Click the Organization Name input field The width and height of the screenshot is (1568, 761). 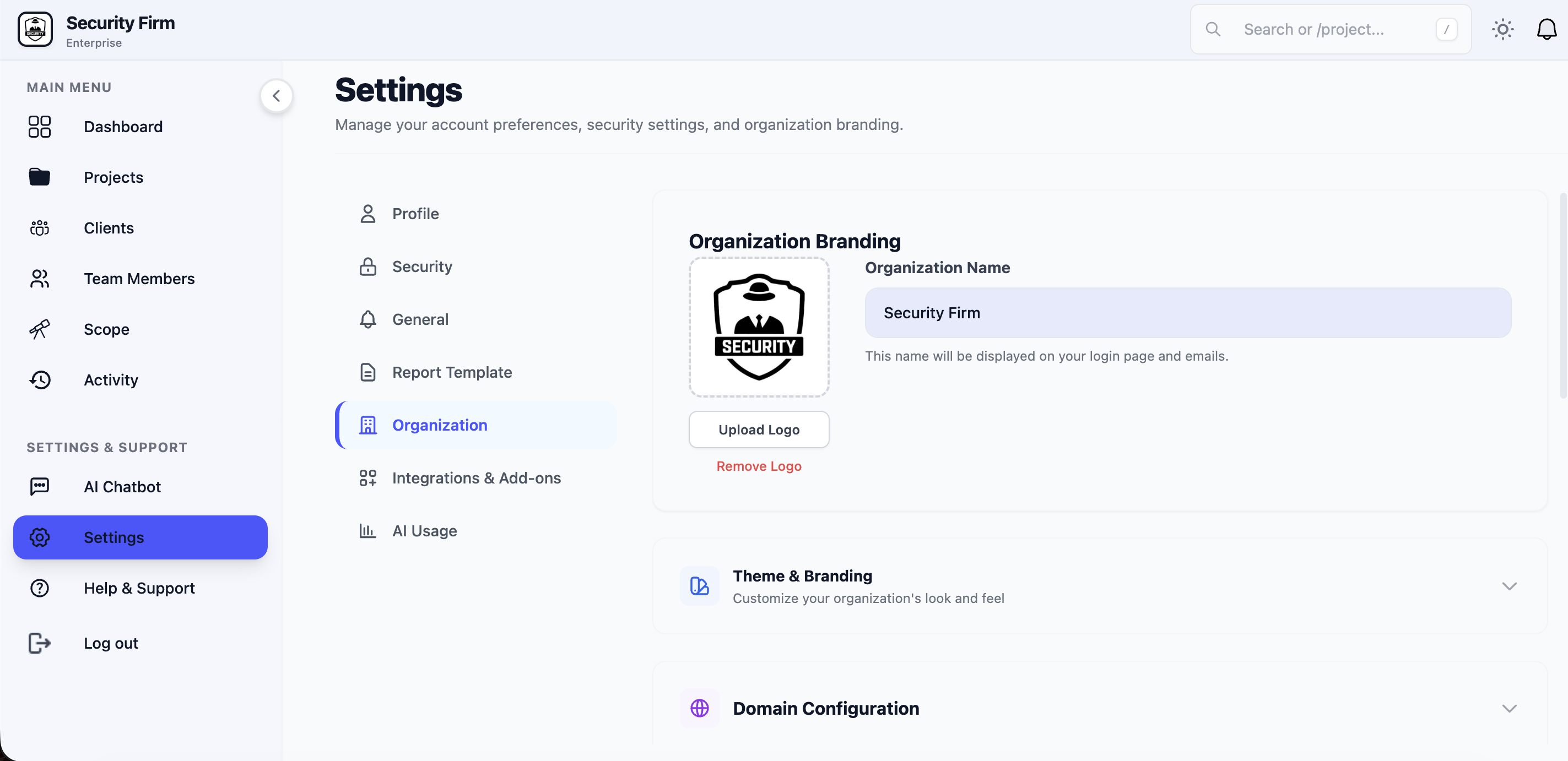tap(1187, 313)
